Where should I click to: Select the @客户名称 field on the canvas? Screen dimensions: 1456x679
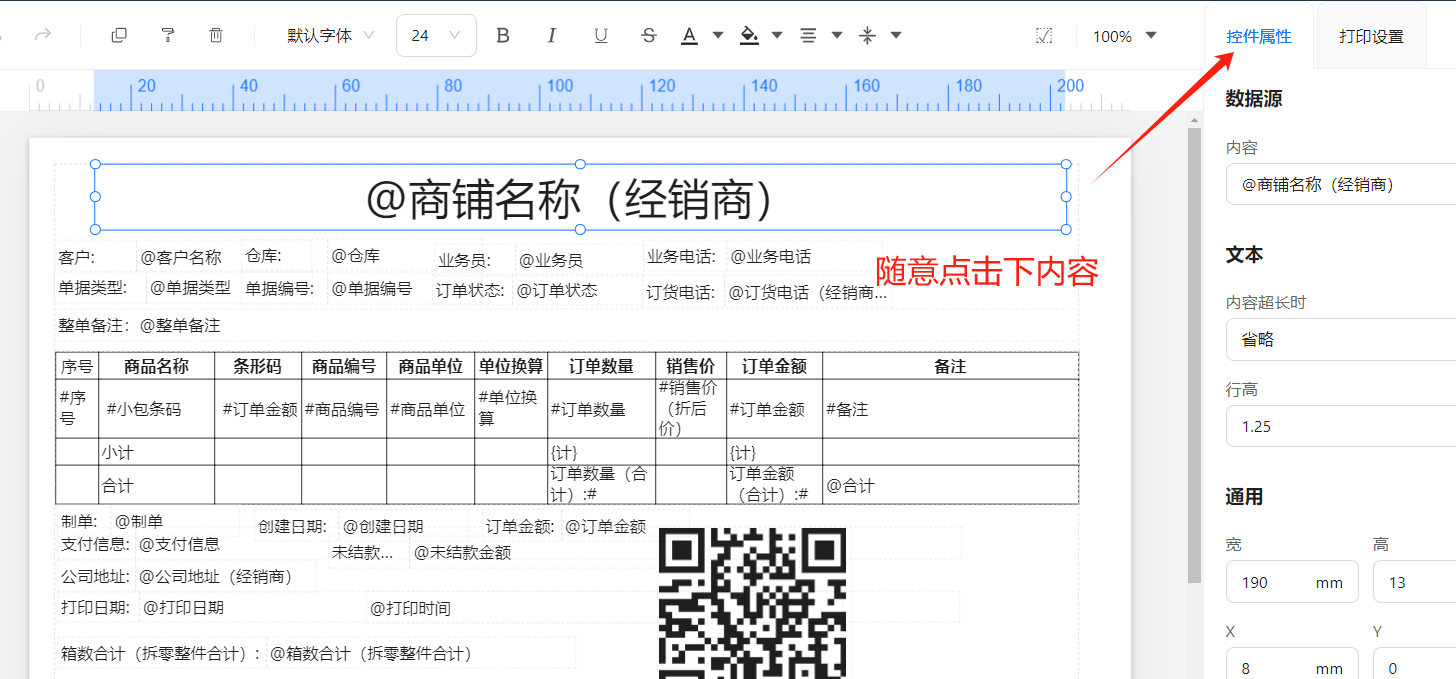181,257
